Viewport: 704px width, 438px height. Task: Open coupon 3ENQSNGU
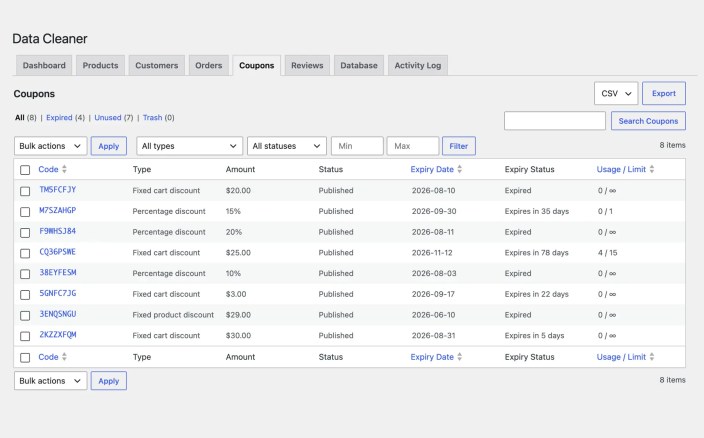[x=58, y=314]
